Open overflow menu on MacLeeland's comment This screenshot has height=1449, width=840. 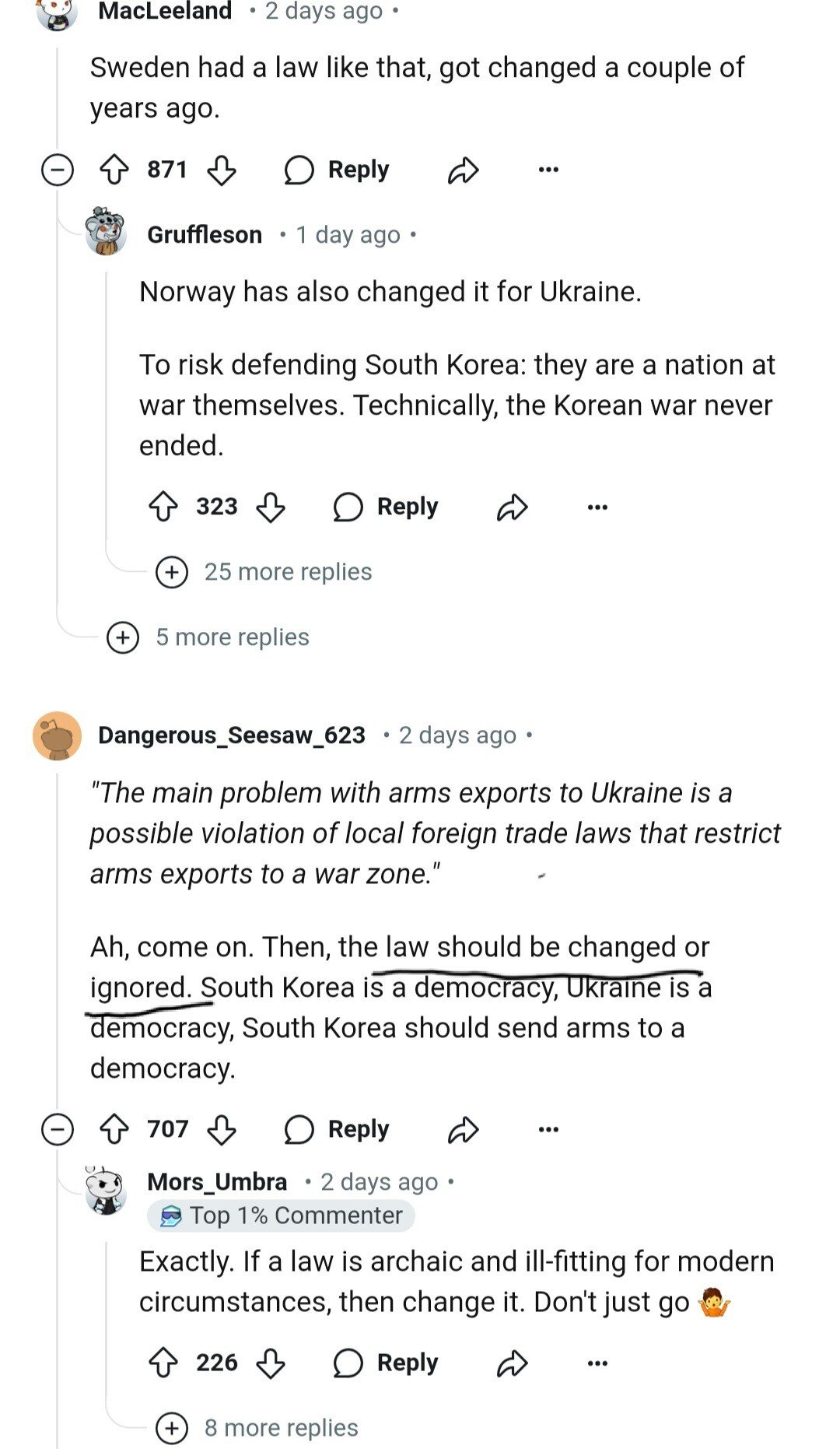(548, 170)
